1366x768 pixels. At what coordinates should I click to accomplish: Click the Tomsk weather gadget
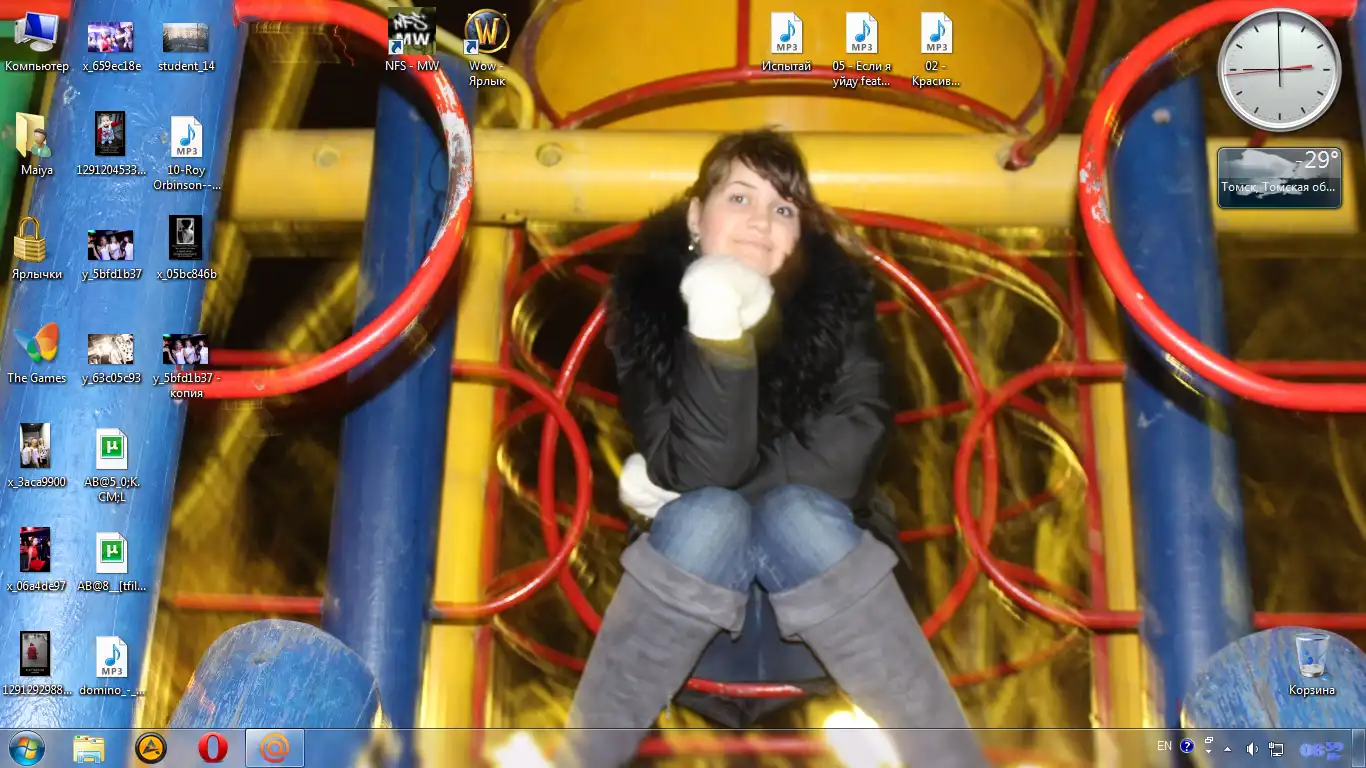[x=1278, y=178]
